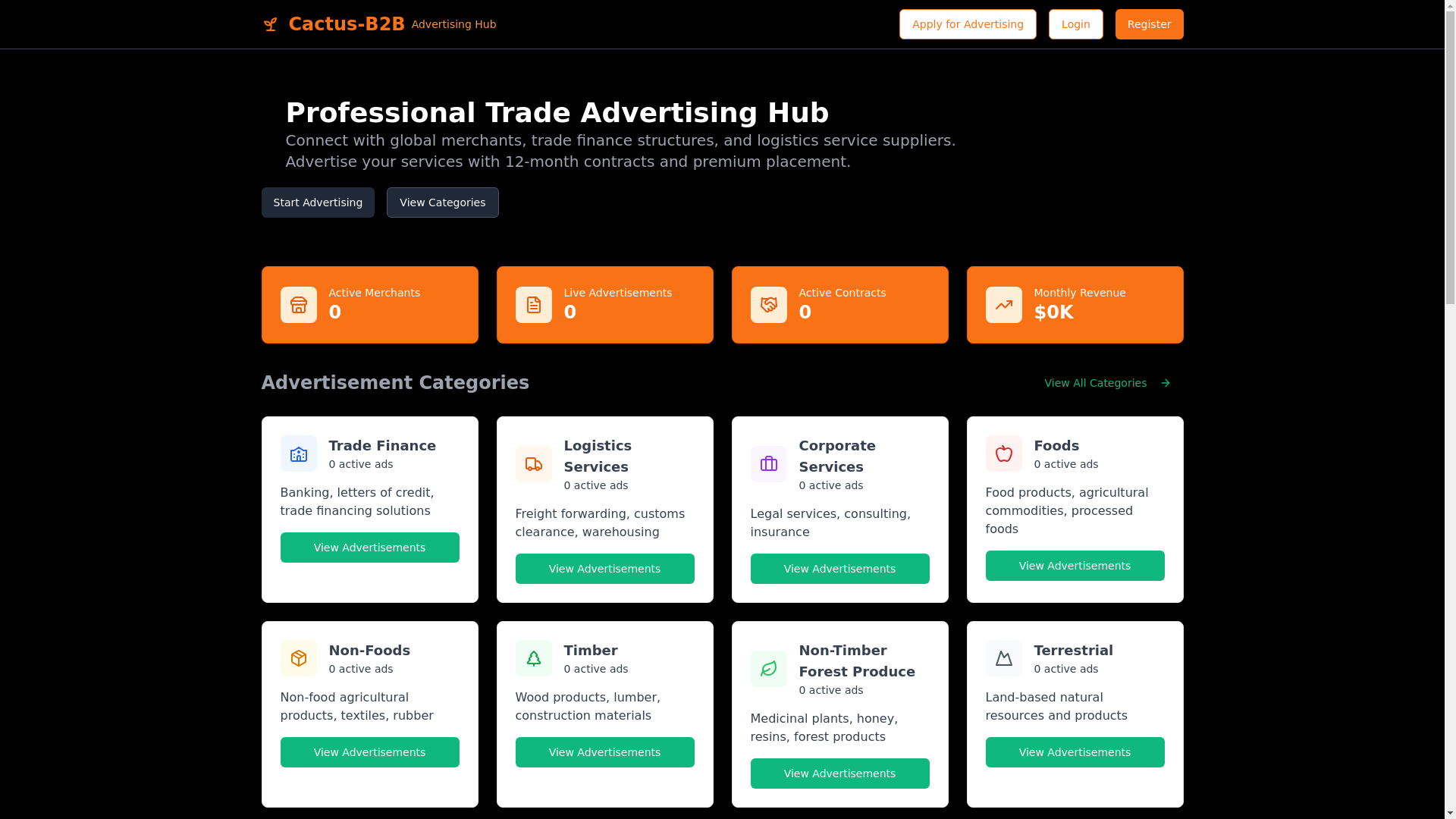Screen dimensions: 1456x819
Task: View Advertisements for Trade Finance
Action: pos(370,548)
